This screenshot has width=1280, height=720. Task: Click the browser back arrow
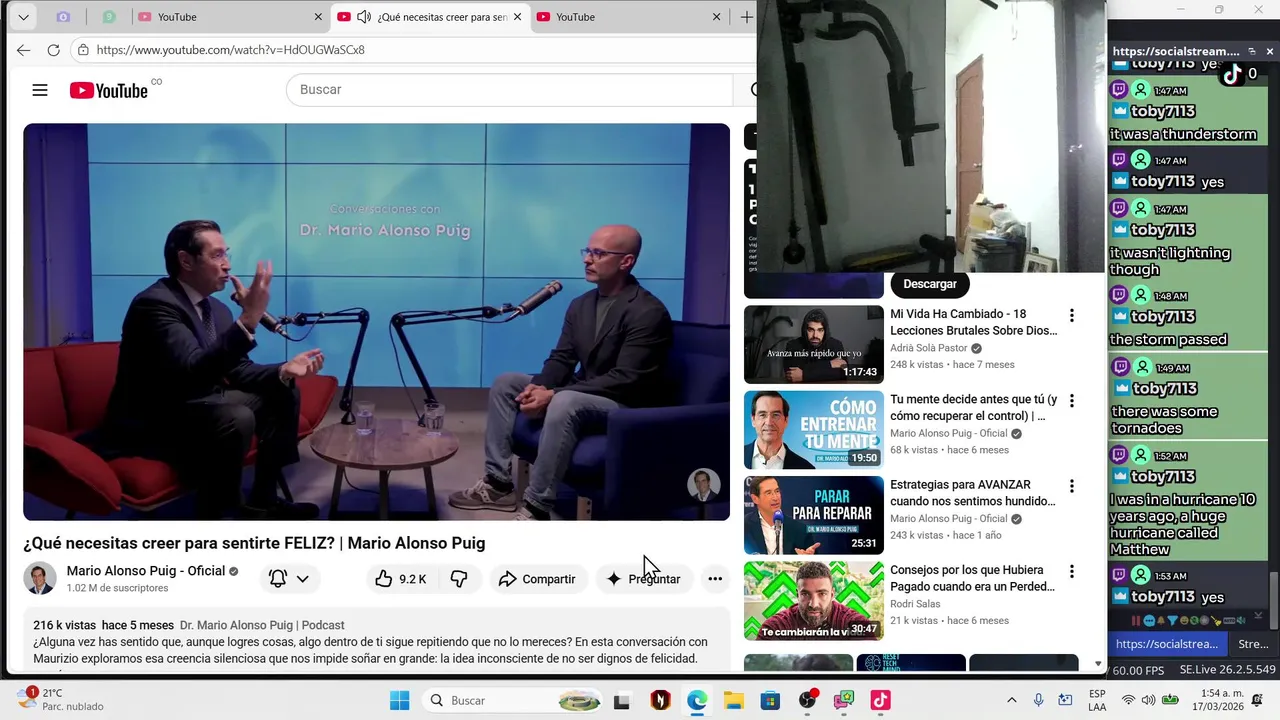click(24, 49)
